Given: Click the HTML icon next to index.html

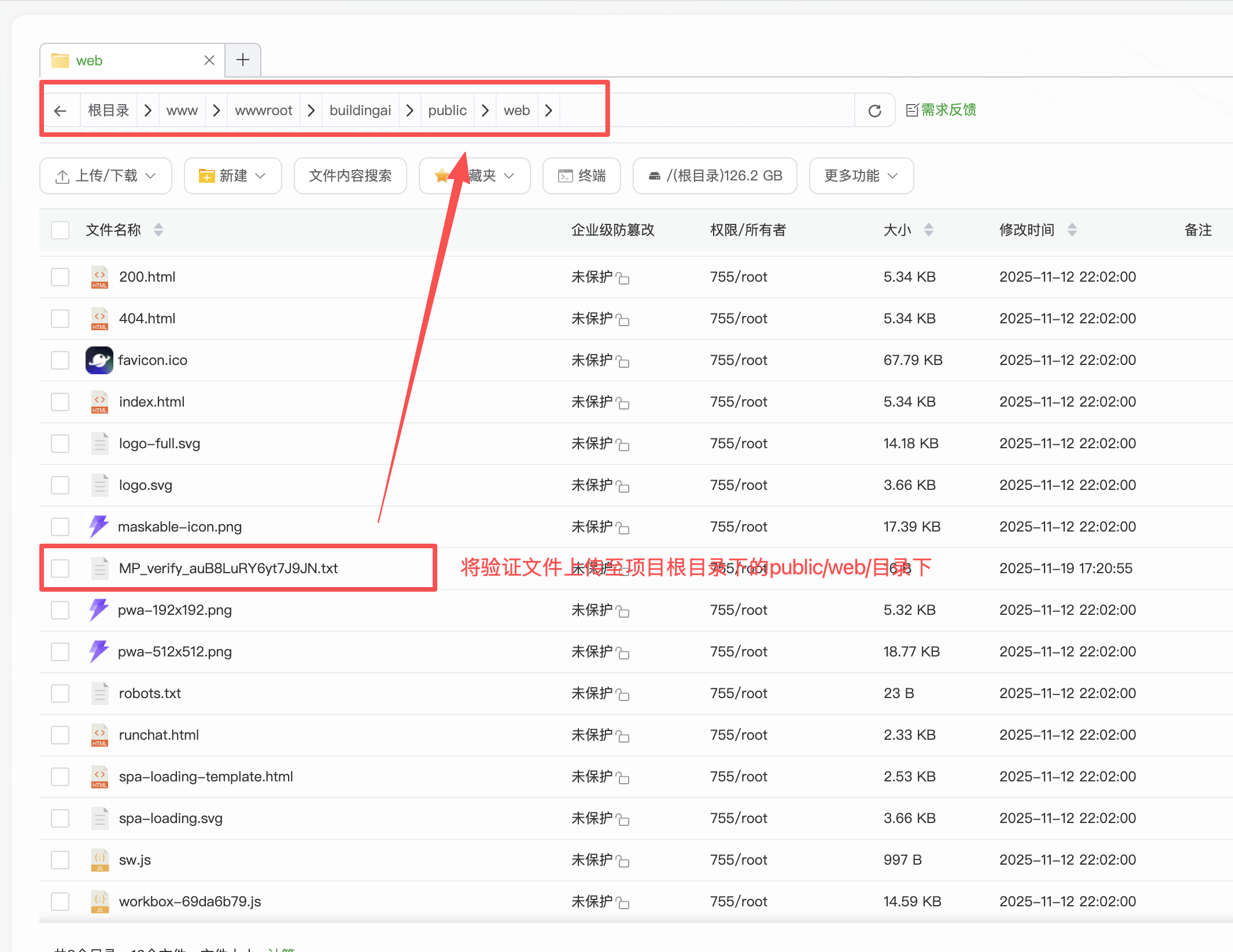Looking at the screenshot, I should click(99, 401).
